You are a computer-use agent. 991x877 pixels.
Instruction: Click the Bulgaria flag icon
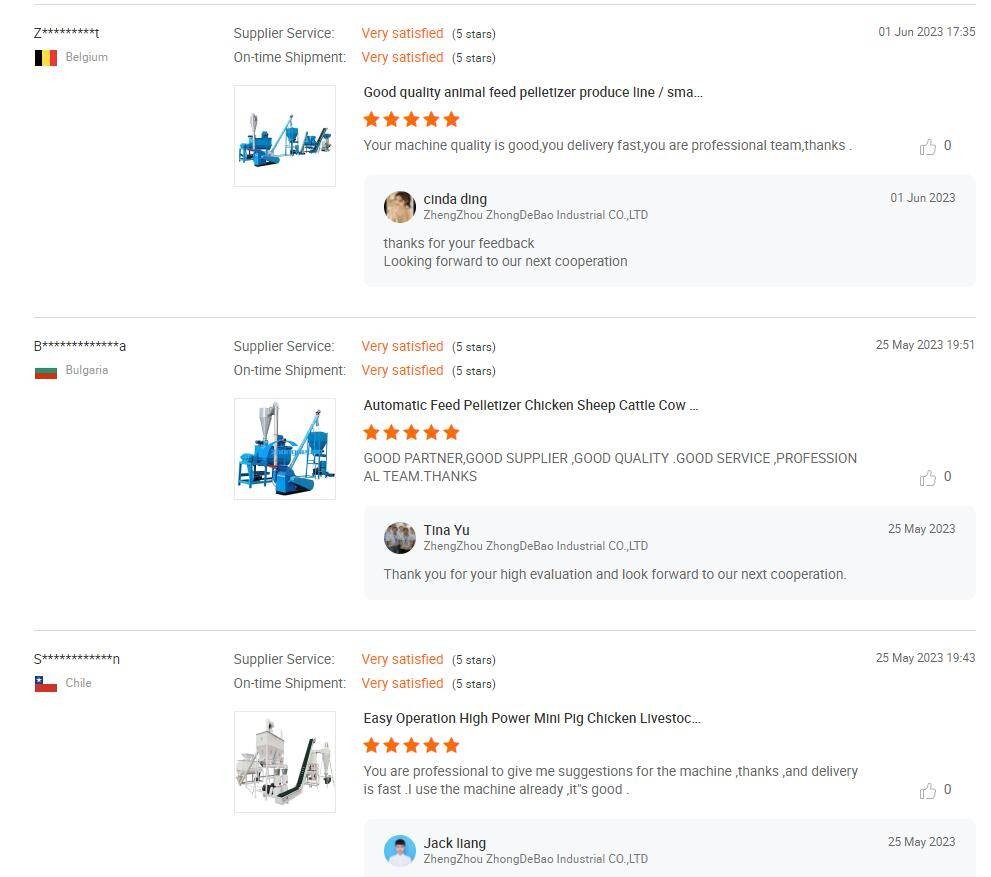pos(46,371)
